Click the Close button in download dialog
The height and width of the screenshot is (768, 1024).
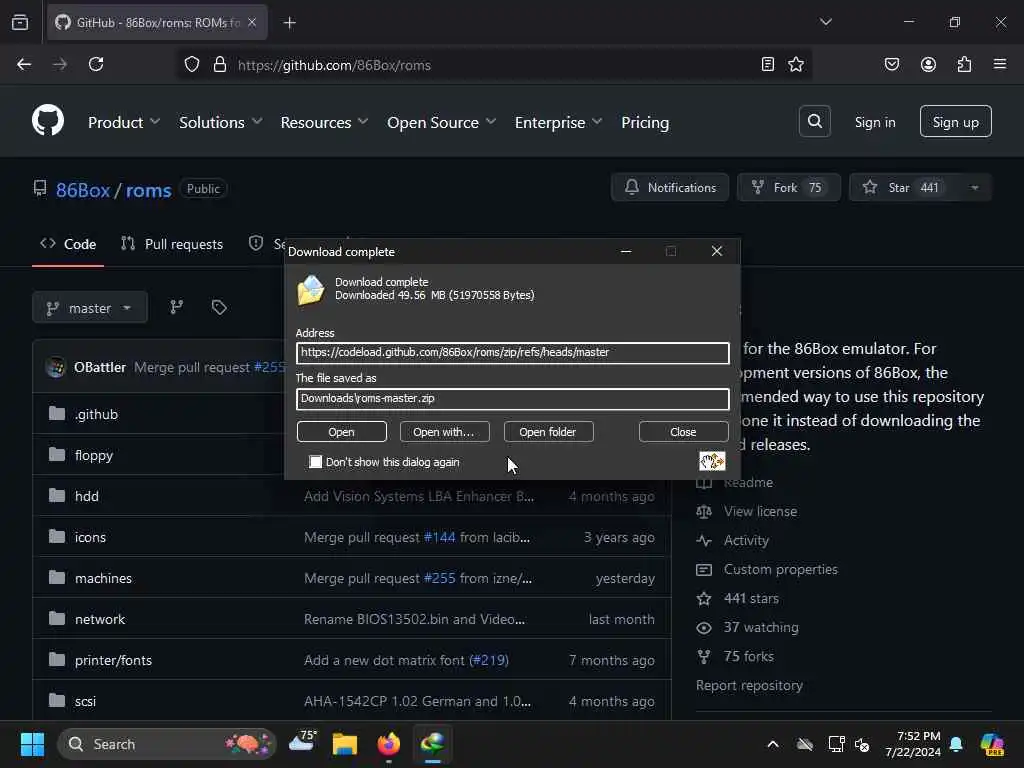(683, 432)
